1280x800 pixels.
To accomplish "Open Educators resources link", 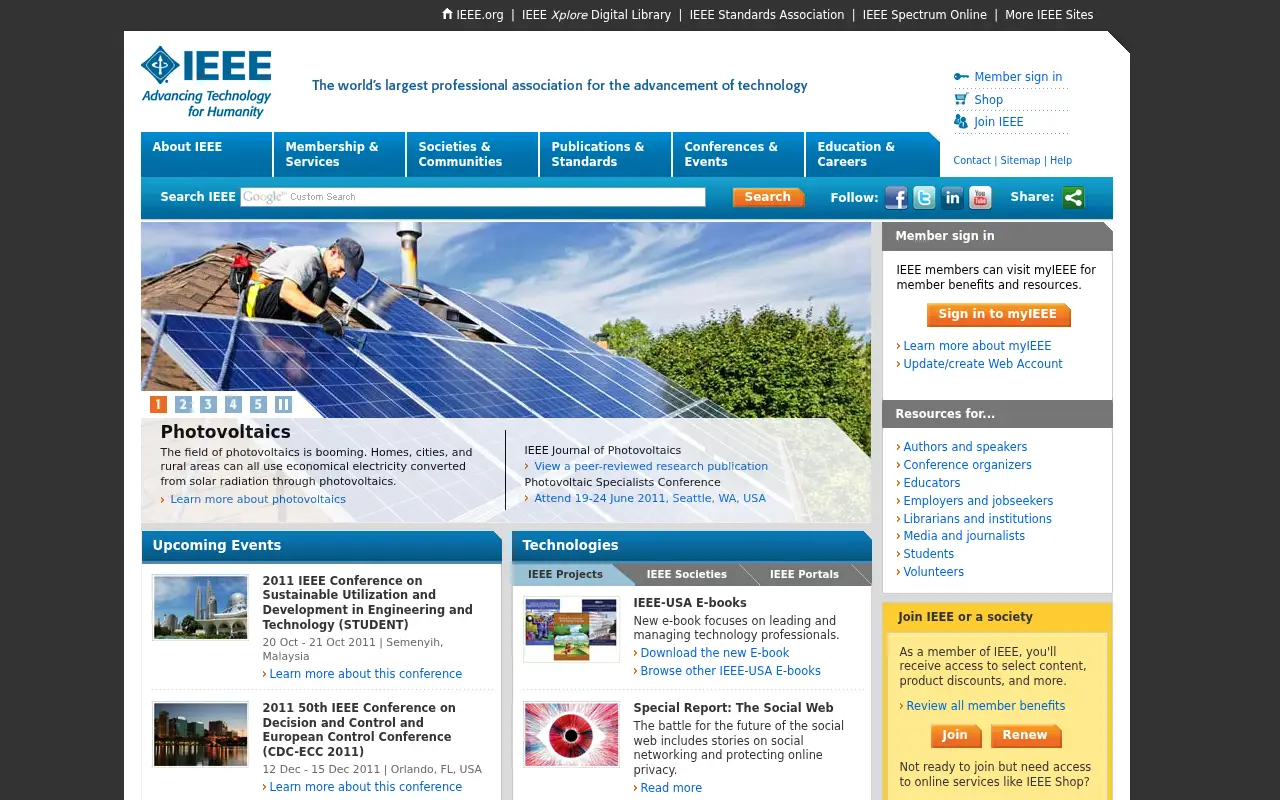I will point(932,483).
